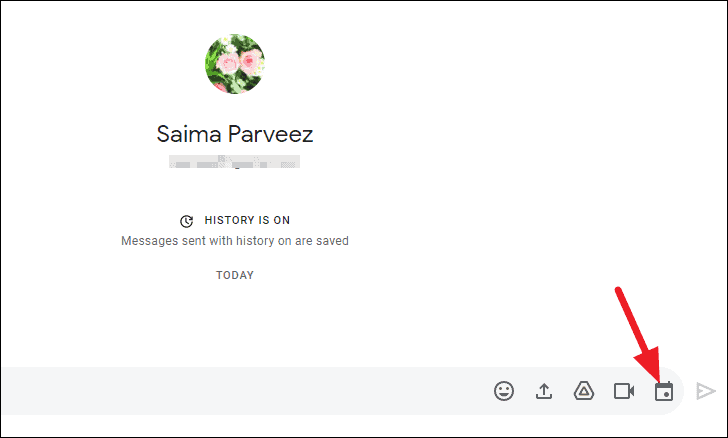Open Saima Parveez's flower profile picture
Viewport: 728px width, 438px height.
[235, 64]
